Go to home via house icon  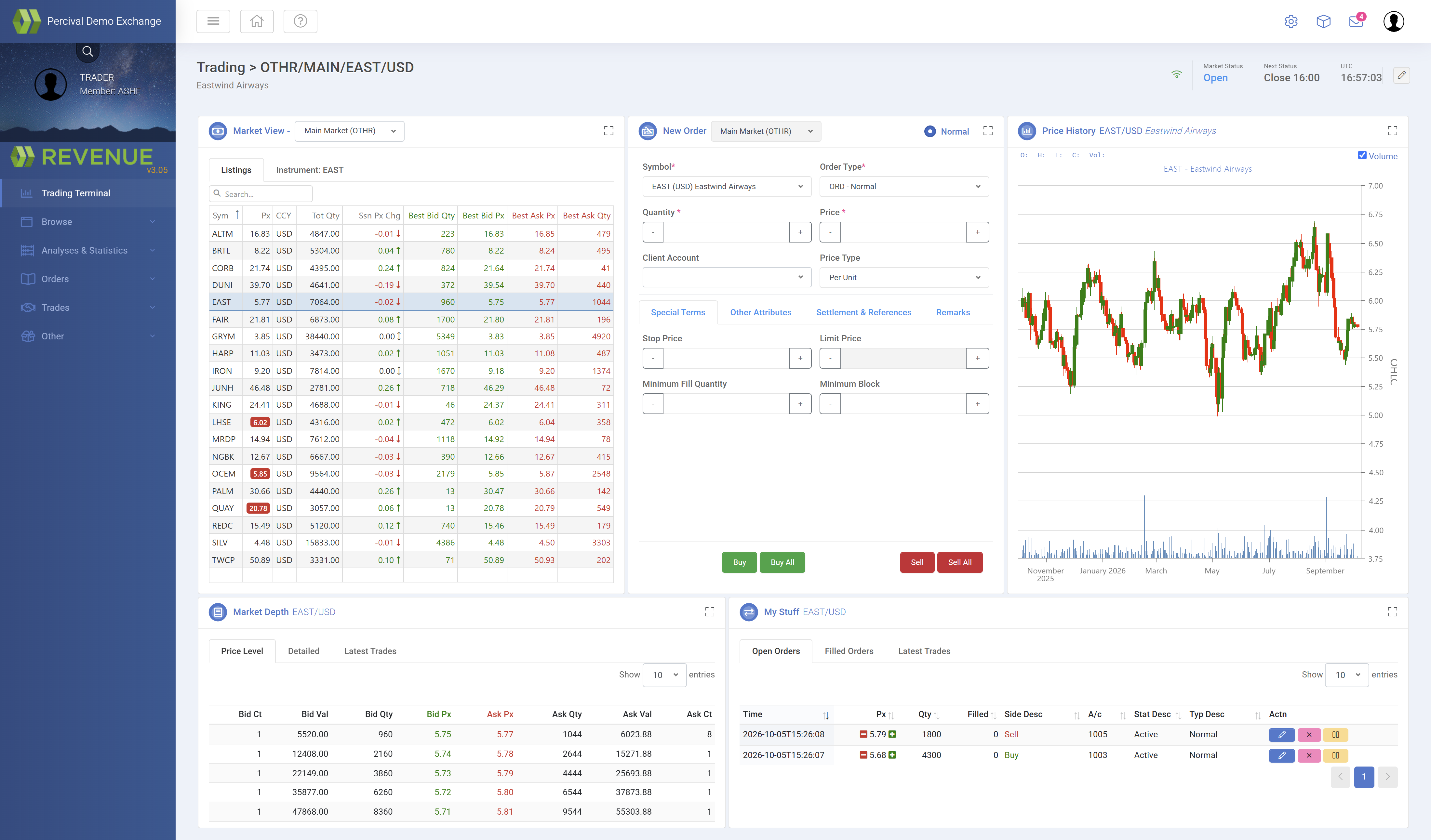click(257, 21)
